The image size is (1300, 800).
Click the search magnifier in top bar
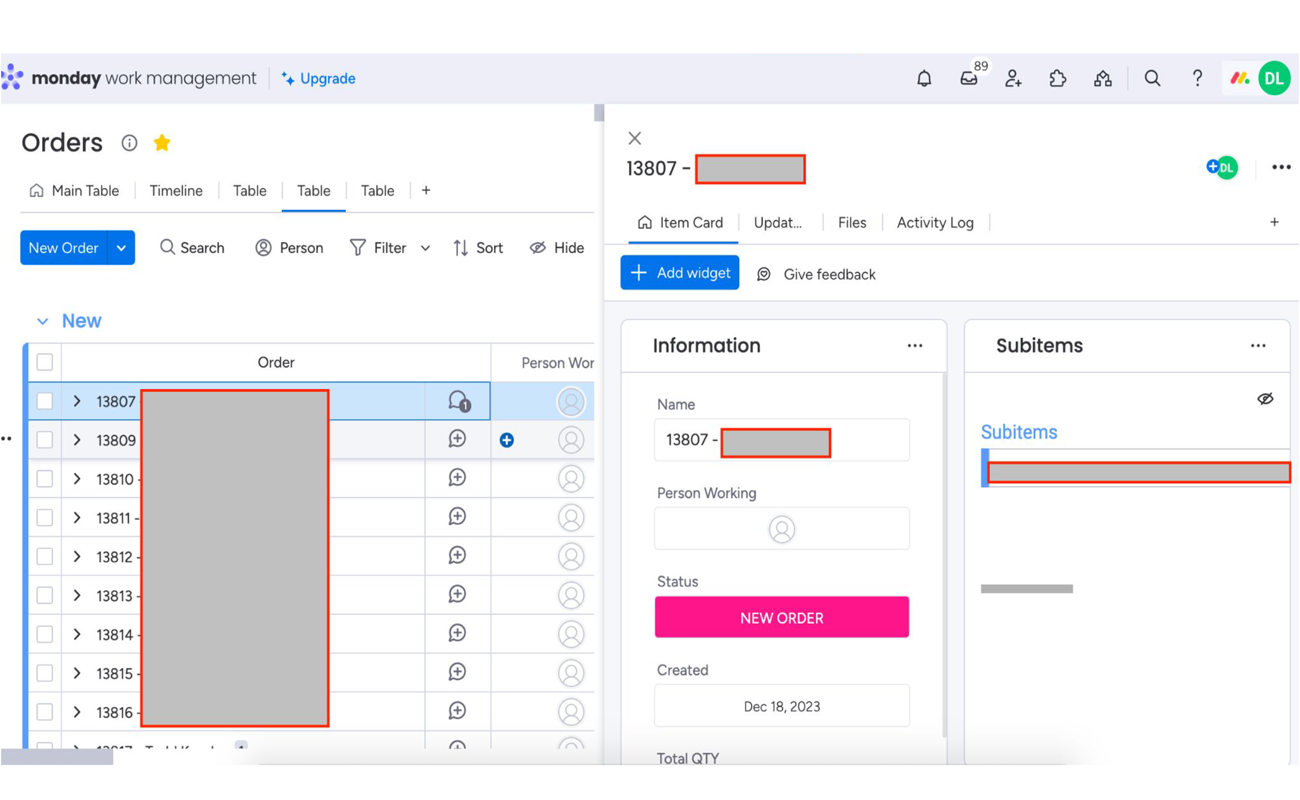click(1153, 78)
